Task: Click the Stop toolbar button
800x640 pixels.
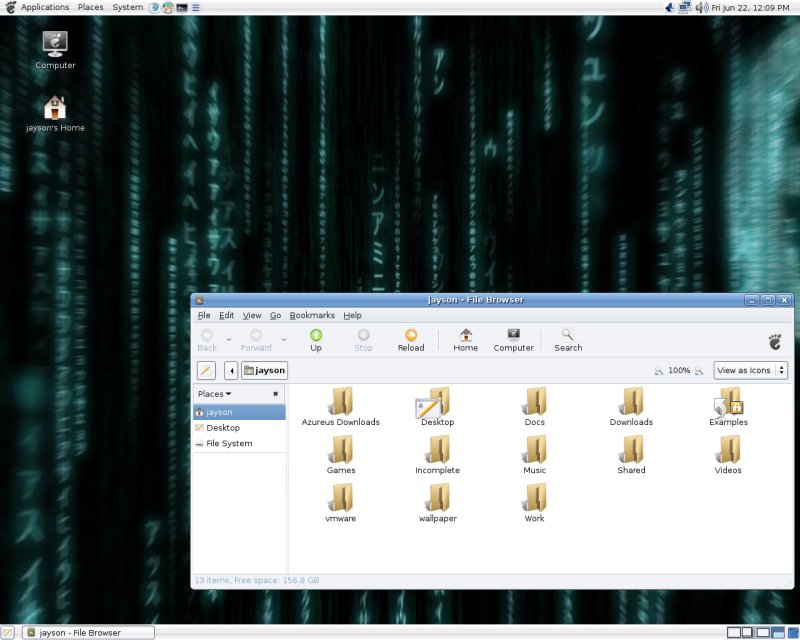Action: tap(363, 340)
